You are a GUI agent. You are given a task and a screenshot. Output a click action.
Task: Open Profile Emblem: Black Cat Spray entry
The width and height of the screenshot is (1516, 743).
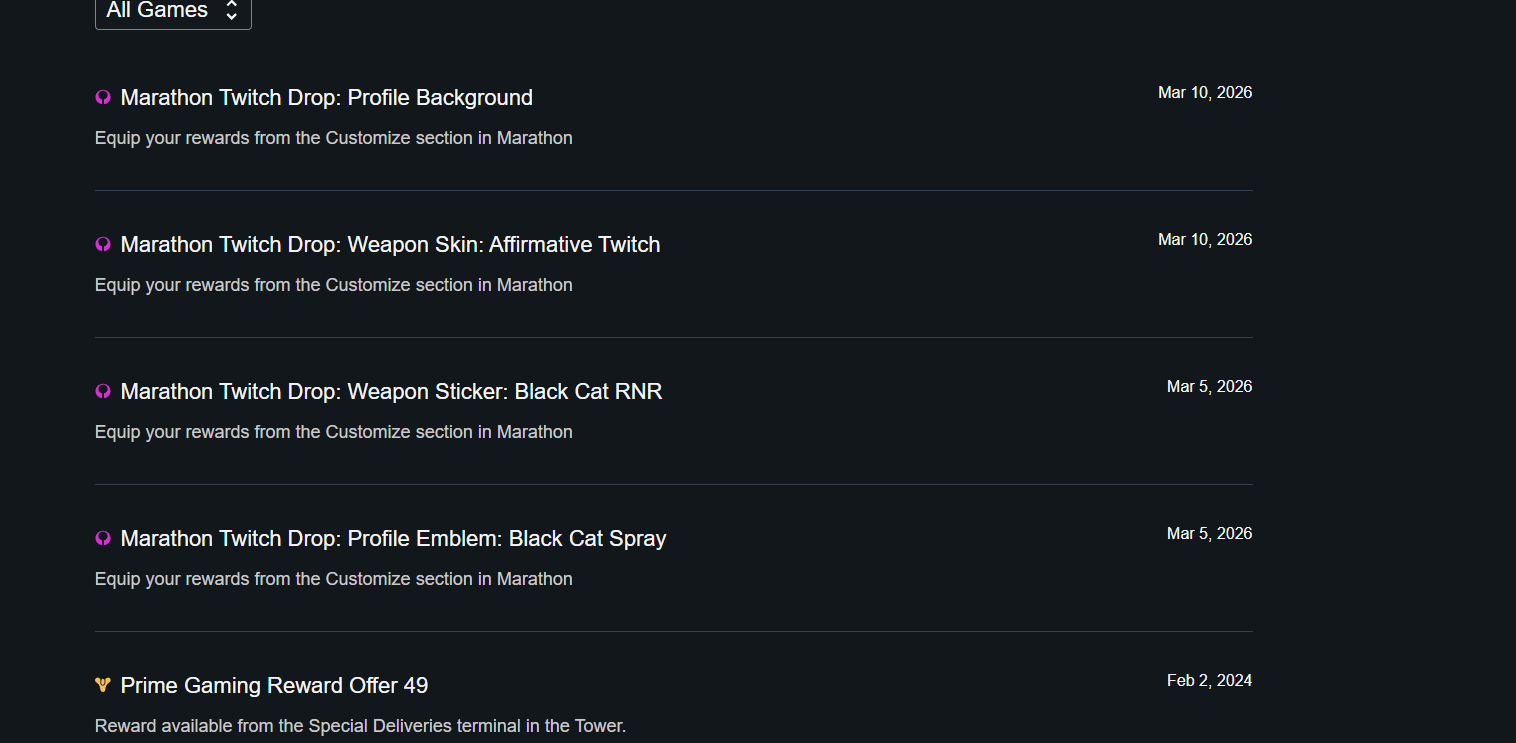pyautogui.click(x=393, y=539)
